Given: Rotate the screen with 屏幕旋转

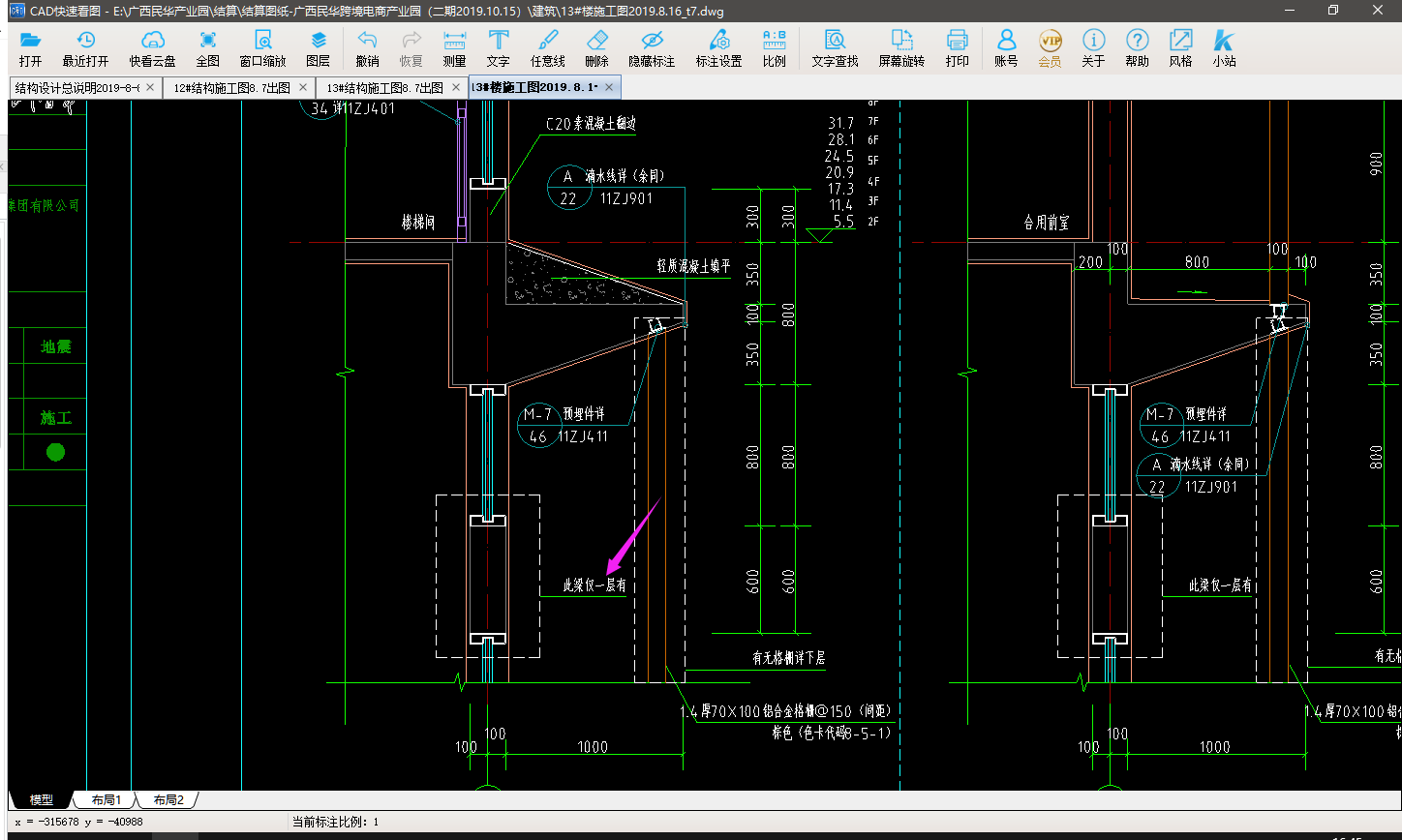Looking at the screenshot, I should [x=901, y=47].
